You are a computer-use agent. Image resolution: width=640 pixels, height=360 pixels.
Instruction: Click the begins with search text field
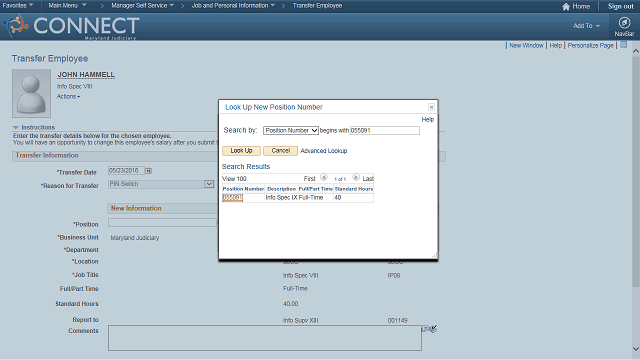(x=385, y=131)
